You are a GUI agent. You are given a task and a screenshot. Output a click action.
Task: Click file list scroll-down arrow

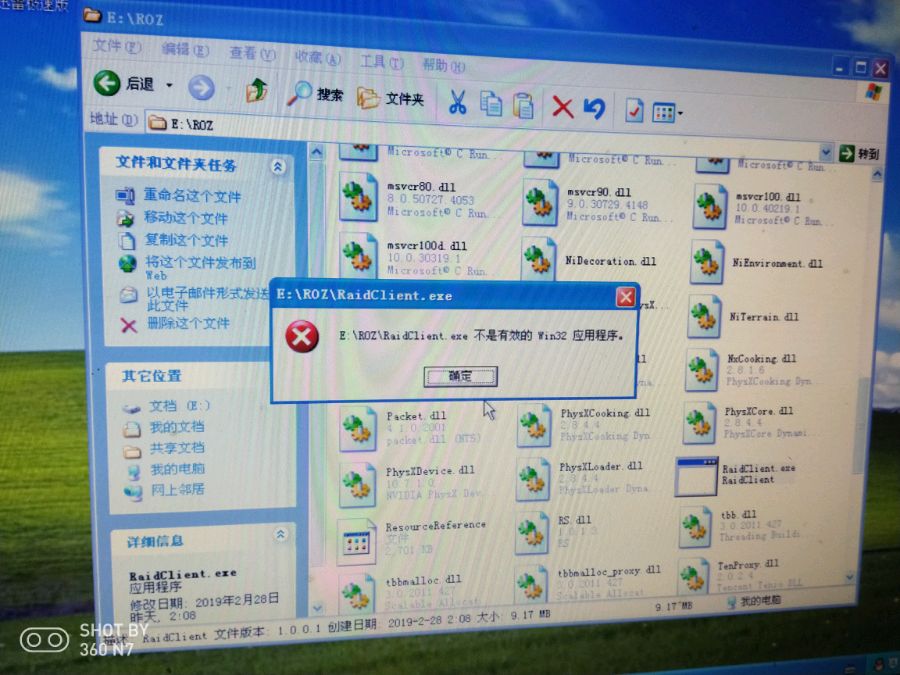tap(849, 577)
